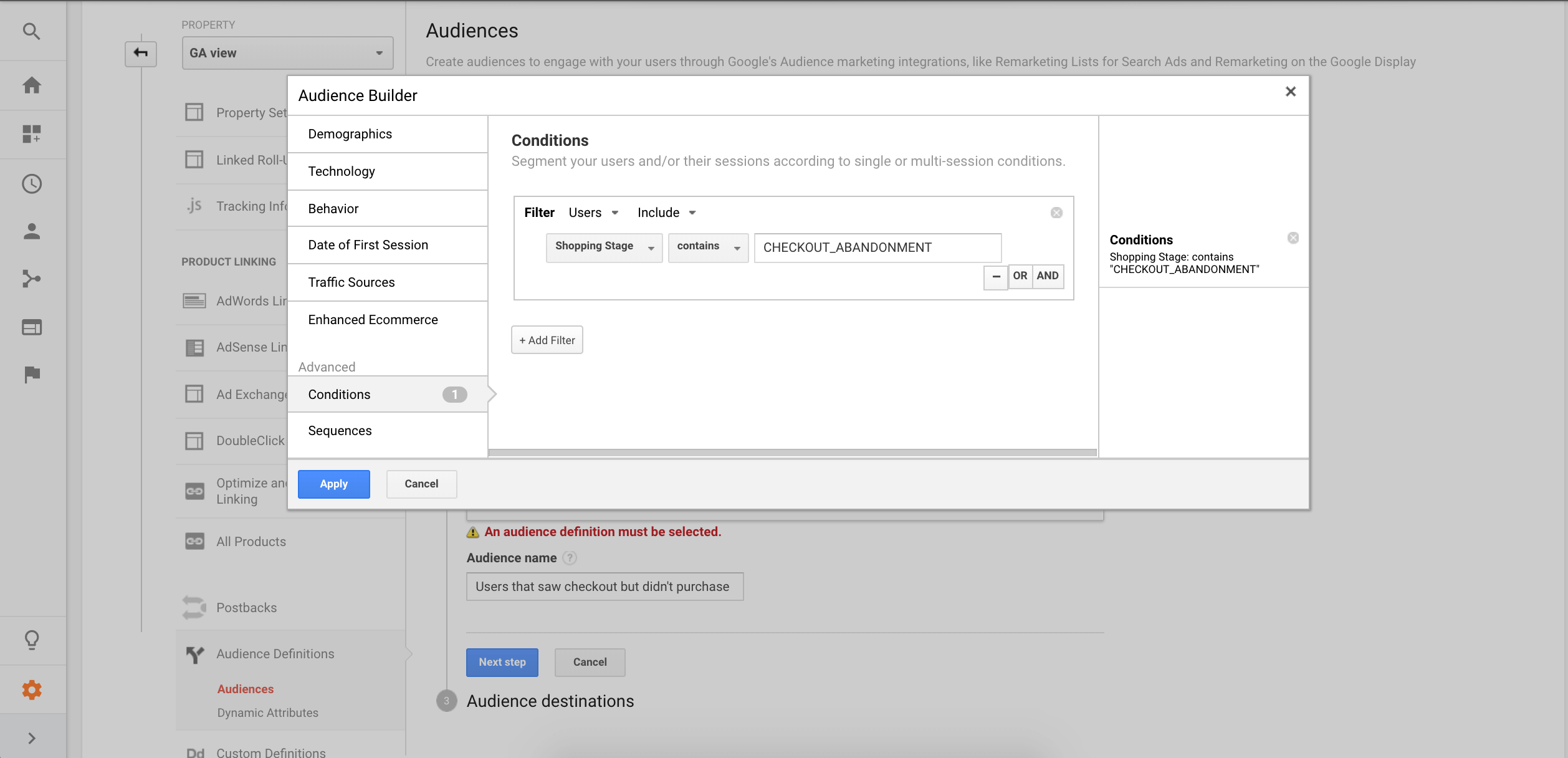This screenshot has width=1568, height=758.
Task: Click + Add Filter
Action: [x=547, y=340]
